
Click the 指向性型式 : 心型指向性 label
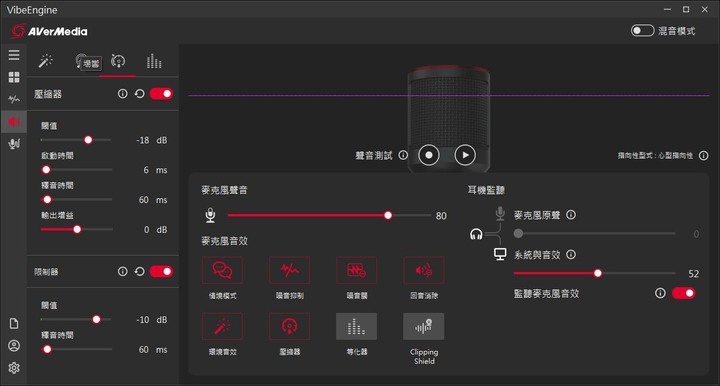click(x=655, y=156)
